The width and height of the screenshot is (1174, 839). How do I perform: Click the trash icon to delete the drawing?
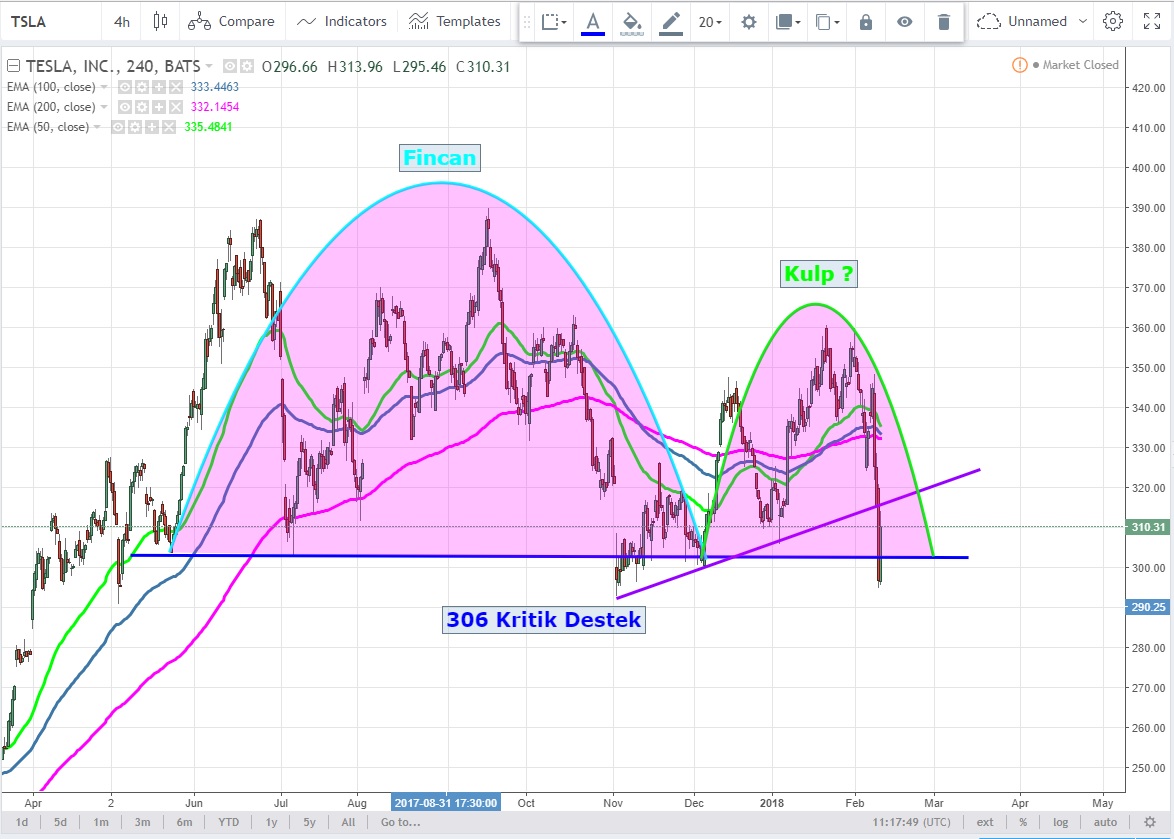coord(943,21)
